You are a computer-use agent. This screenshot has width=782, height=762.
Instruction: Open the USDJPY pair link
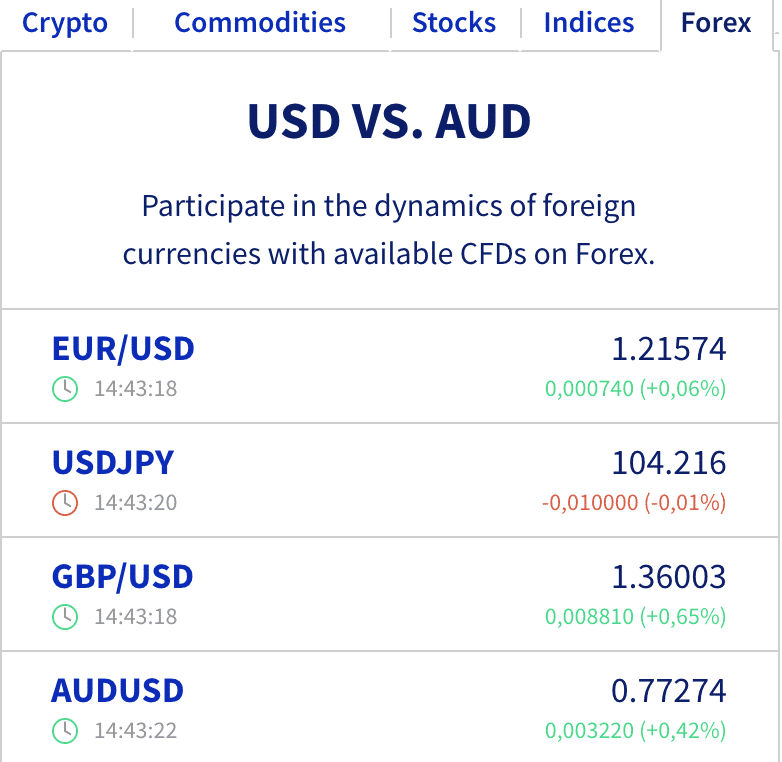113,462
